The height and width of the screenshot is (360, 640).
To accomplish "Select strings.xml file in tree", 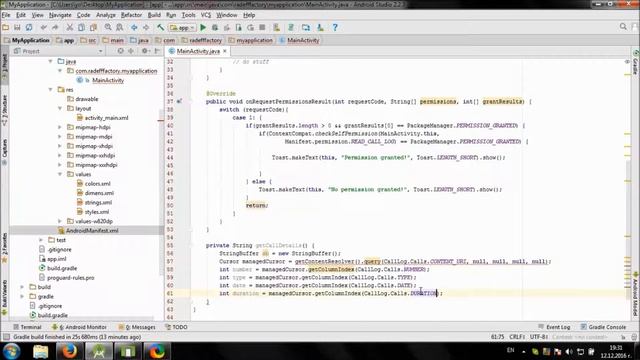I will pos(98,202).
